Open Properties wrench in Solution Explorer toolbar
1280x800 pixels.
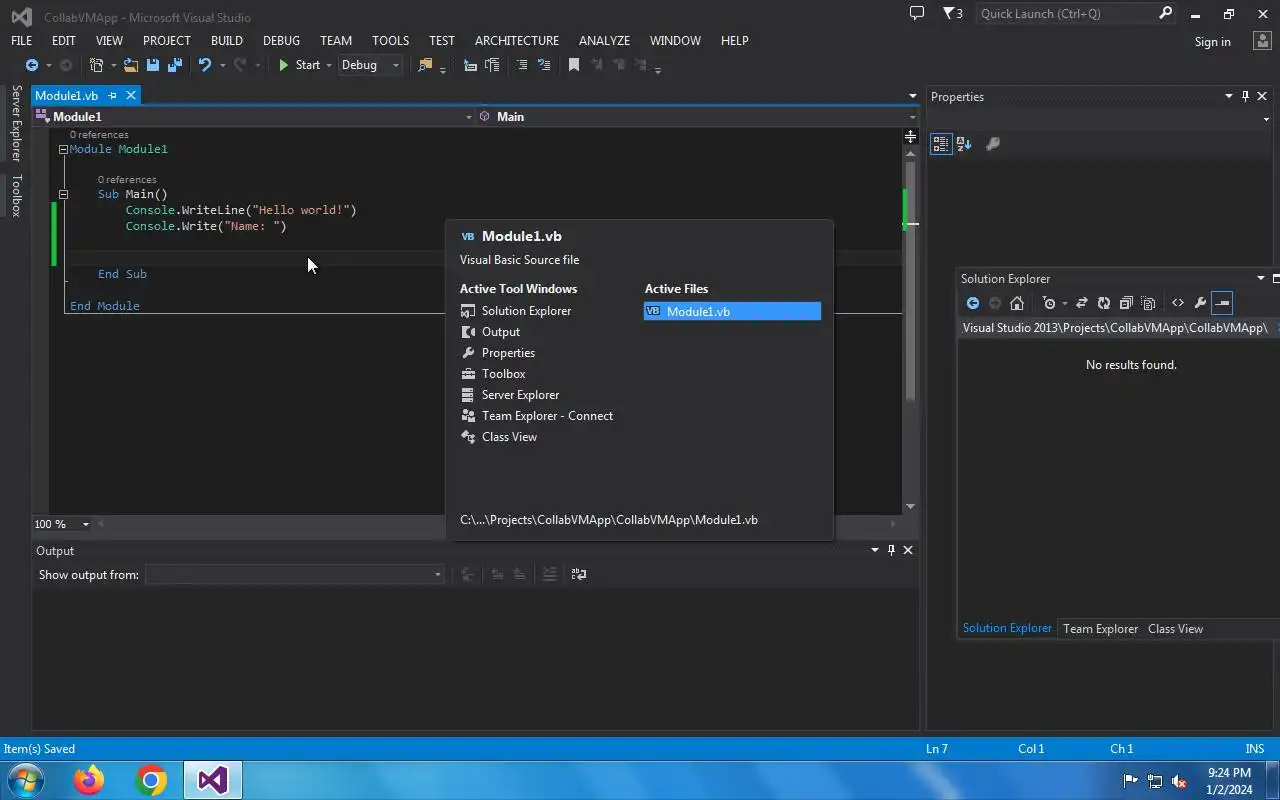1200,303
